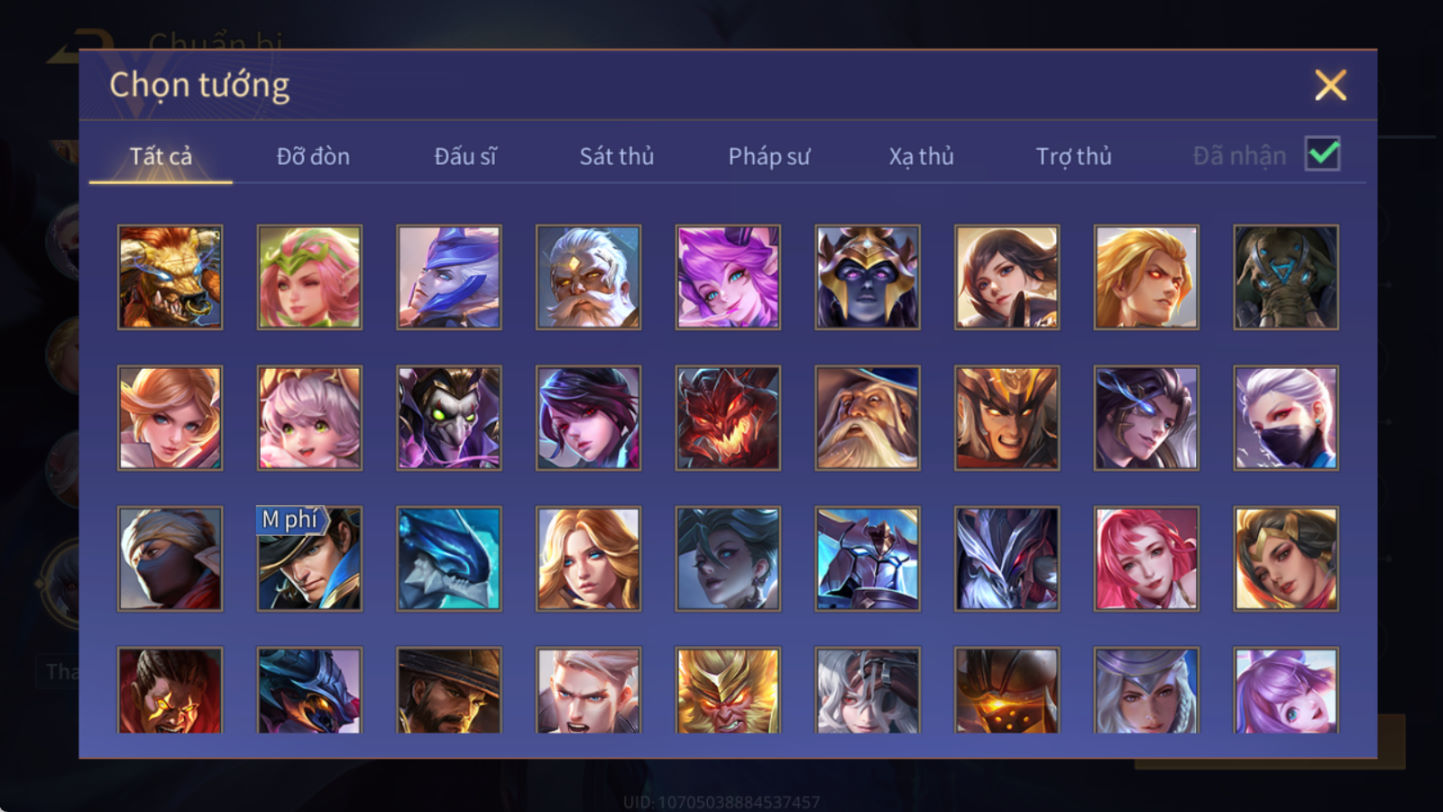Pick the old wizard with the blue hat
The image size is (1443, 812).
click(x=867, y=418)
